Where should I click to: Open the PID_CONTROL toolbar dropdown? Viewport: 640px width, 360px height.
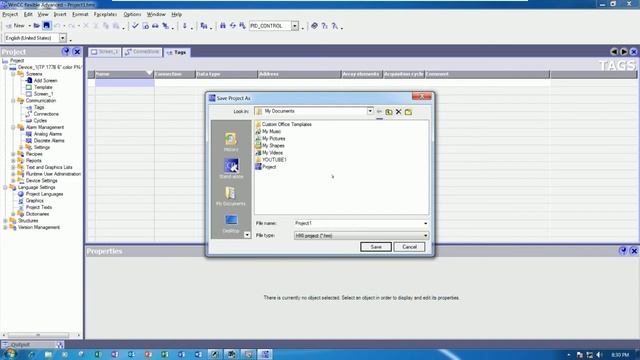coord(295,26)
